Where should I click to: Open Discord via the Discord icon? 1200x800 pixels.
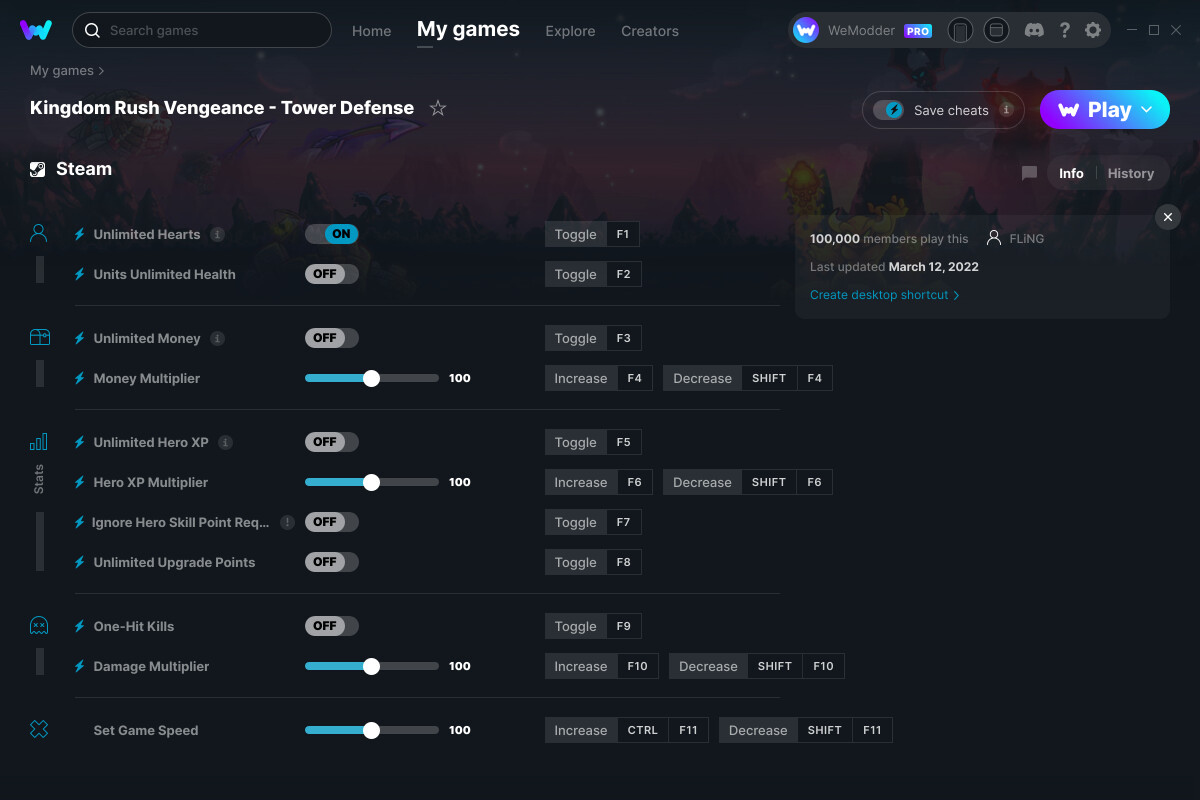pos(1035,30)
